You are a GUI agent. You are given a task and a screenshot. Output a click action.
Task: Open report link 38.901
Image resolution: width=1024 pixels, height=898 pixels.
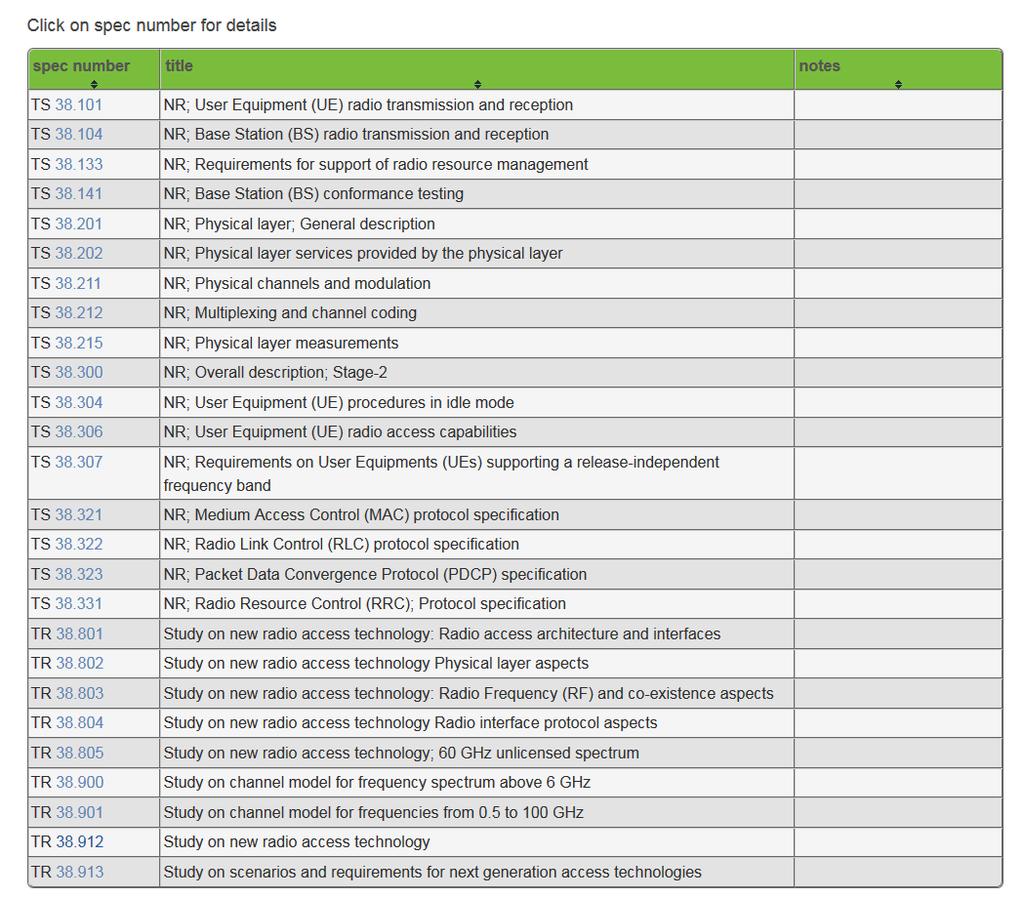[80, 812]
